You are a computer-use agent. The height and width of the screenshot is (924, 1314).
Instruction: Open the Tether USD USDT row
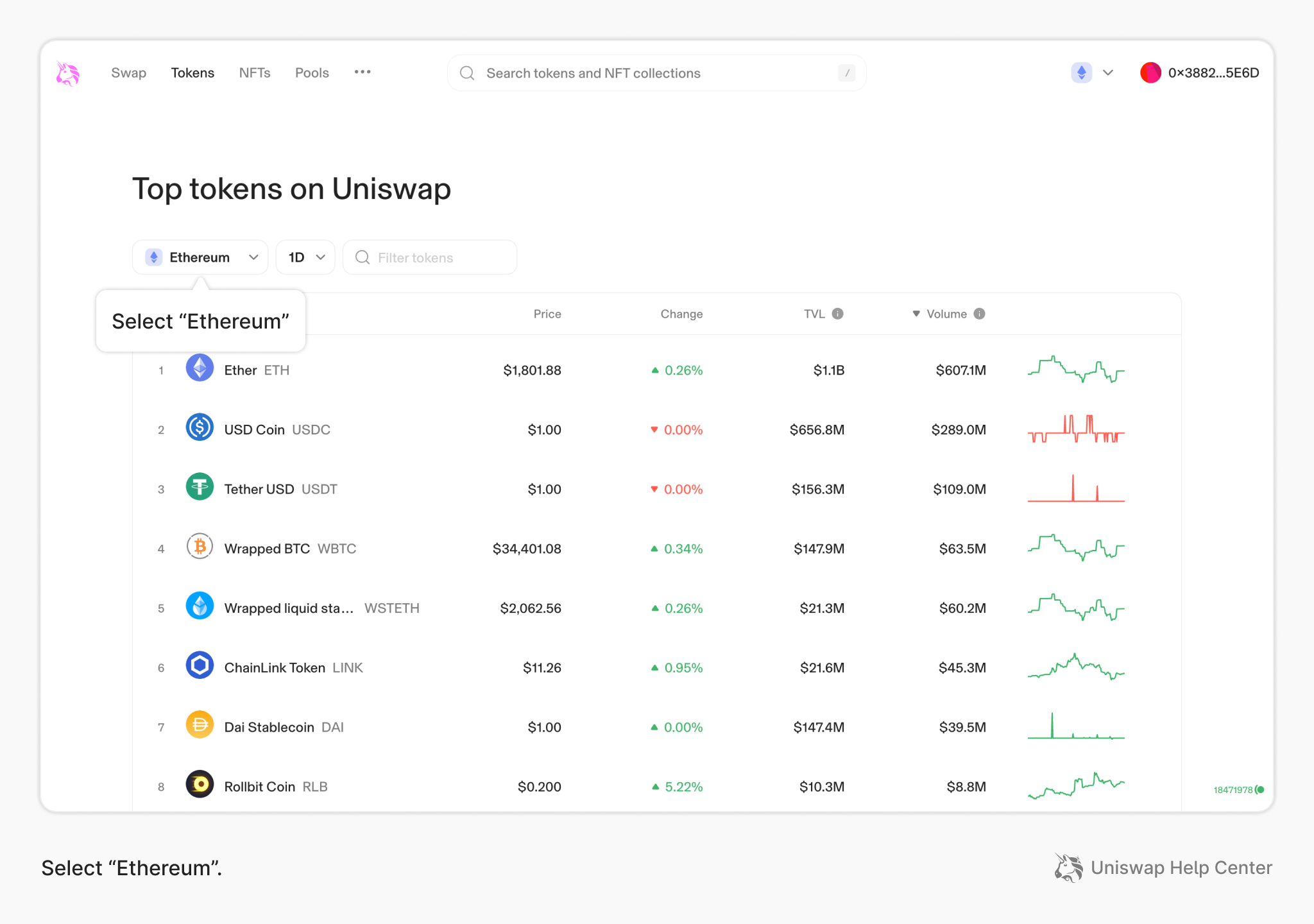click(657, 489)
